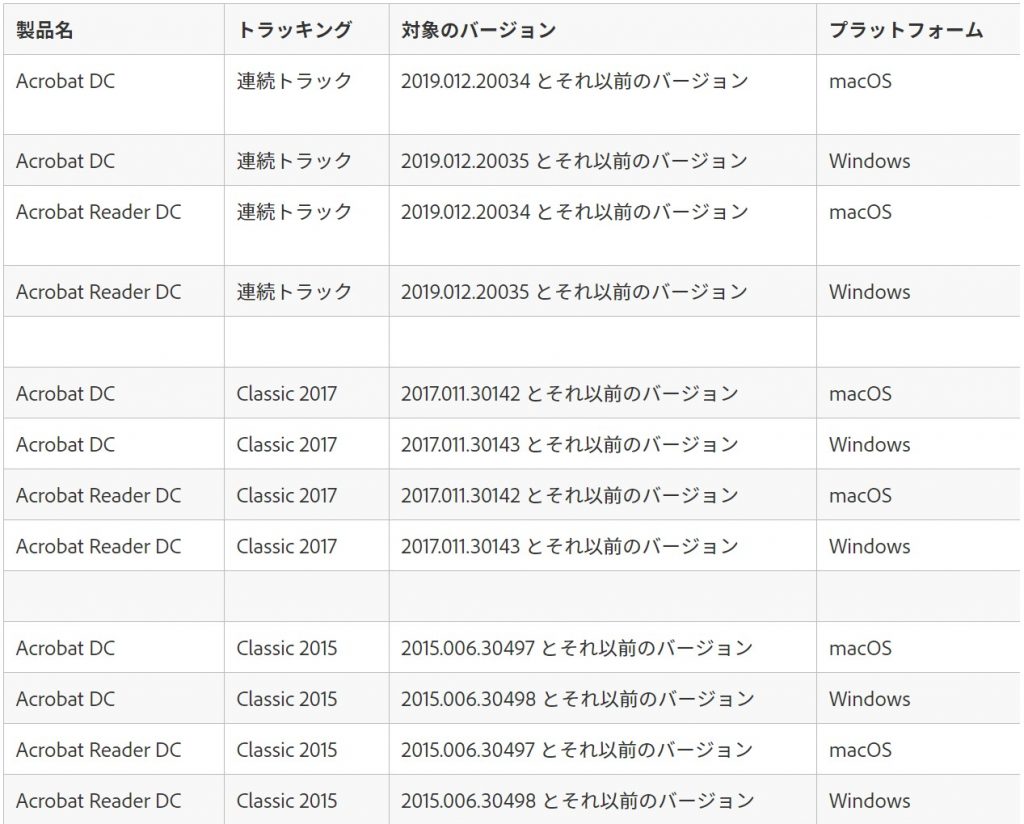Click Windows in the Acrobat Reader DC Classic 2015 row
This screenshot has height=824, width=1024.
click(869, 800)
